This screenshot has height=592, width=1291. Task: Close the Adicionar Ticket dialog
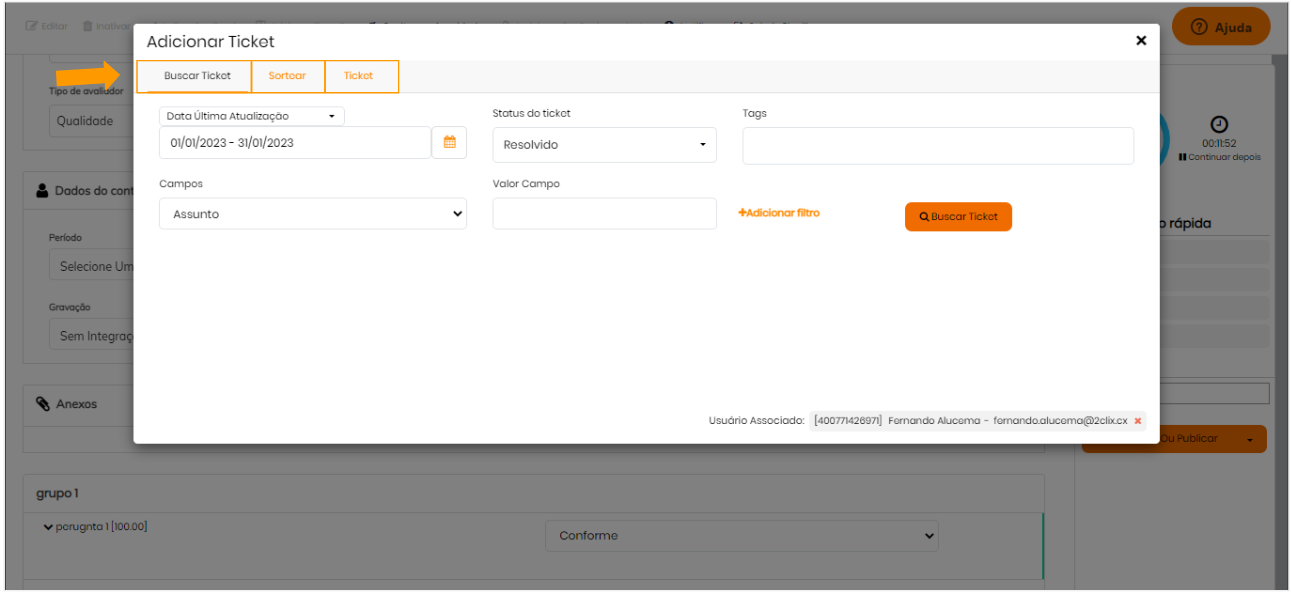[1140, 41]
